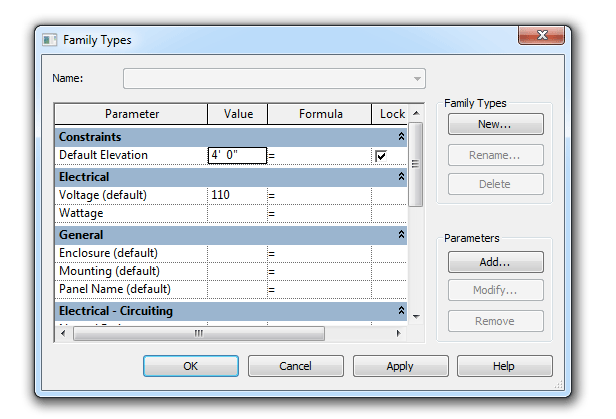Click the vertical scrollbar down arrow

tap(416, 317)
